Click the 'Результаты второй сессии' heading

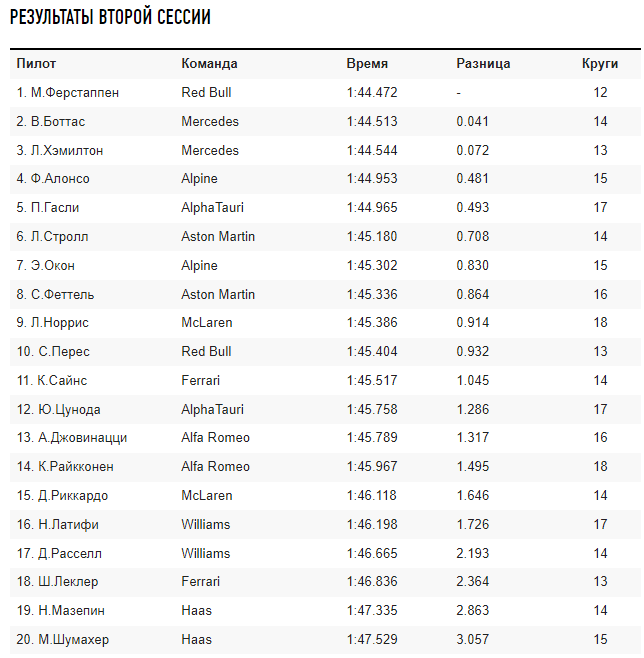(x=110, y=19)
